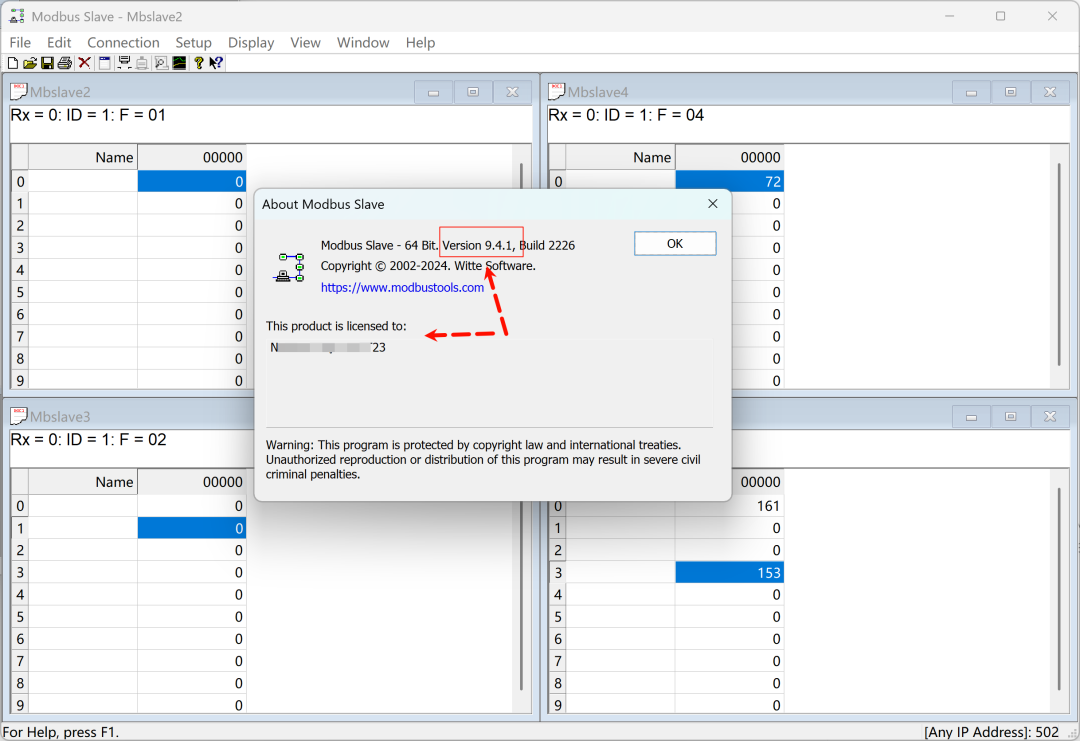Select row 4 name cell in Mbslave3
The image size is (1080, 741).
tap(83, 594)
